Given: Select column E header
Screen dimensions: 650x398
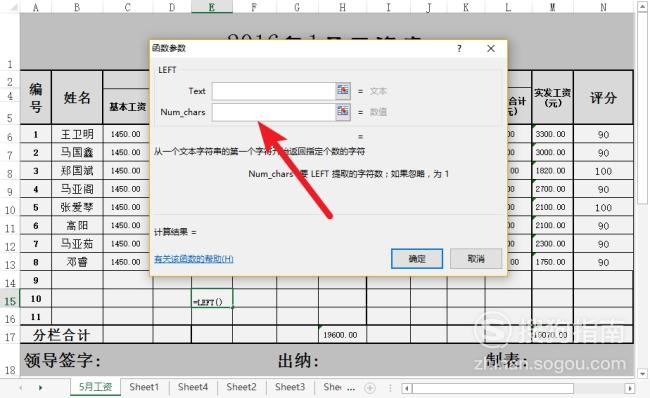Looking at the screenshot, I should pyautogui.click(x=212, y=7).
